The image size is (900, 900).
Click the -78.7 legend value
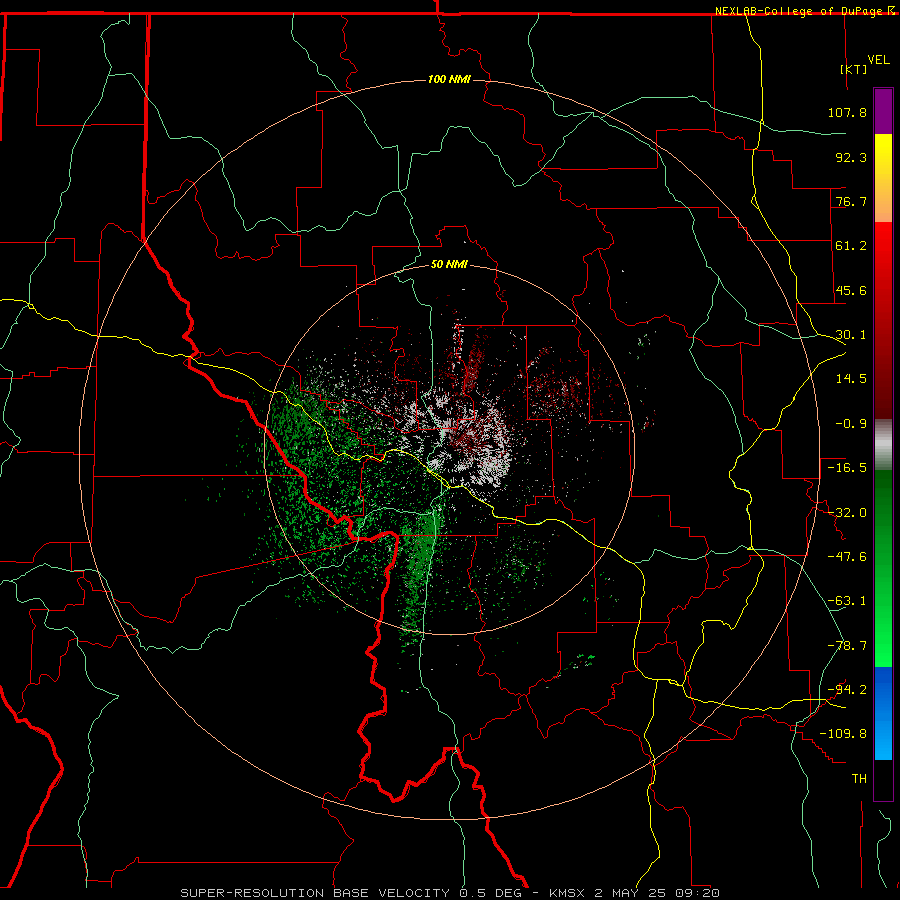click(847, 646)
